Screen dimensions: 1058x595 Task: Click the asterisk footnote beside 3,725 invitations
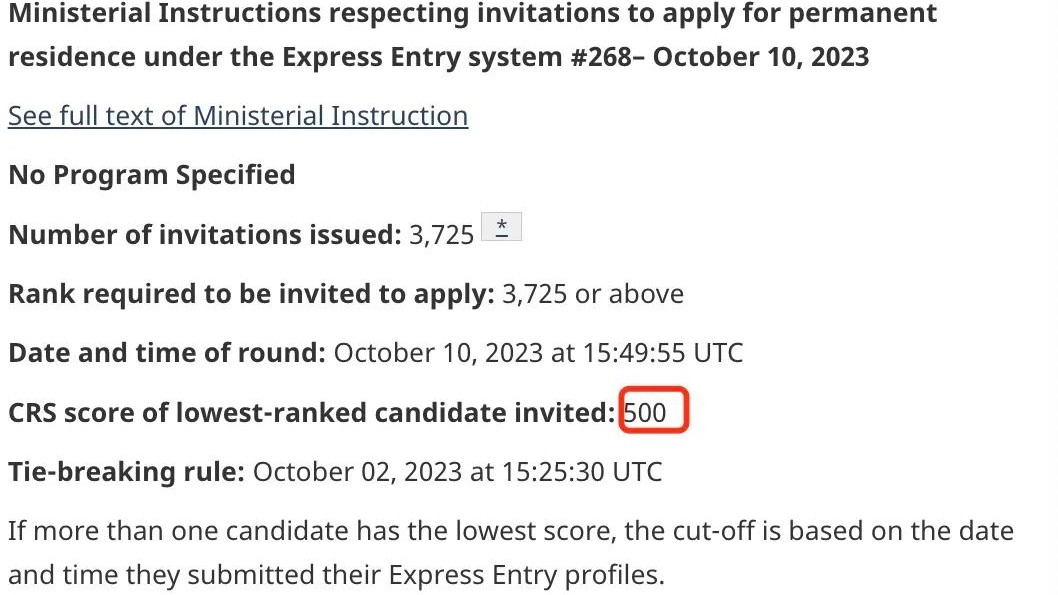point(502,229)
